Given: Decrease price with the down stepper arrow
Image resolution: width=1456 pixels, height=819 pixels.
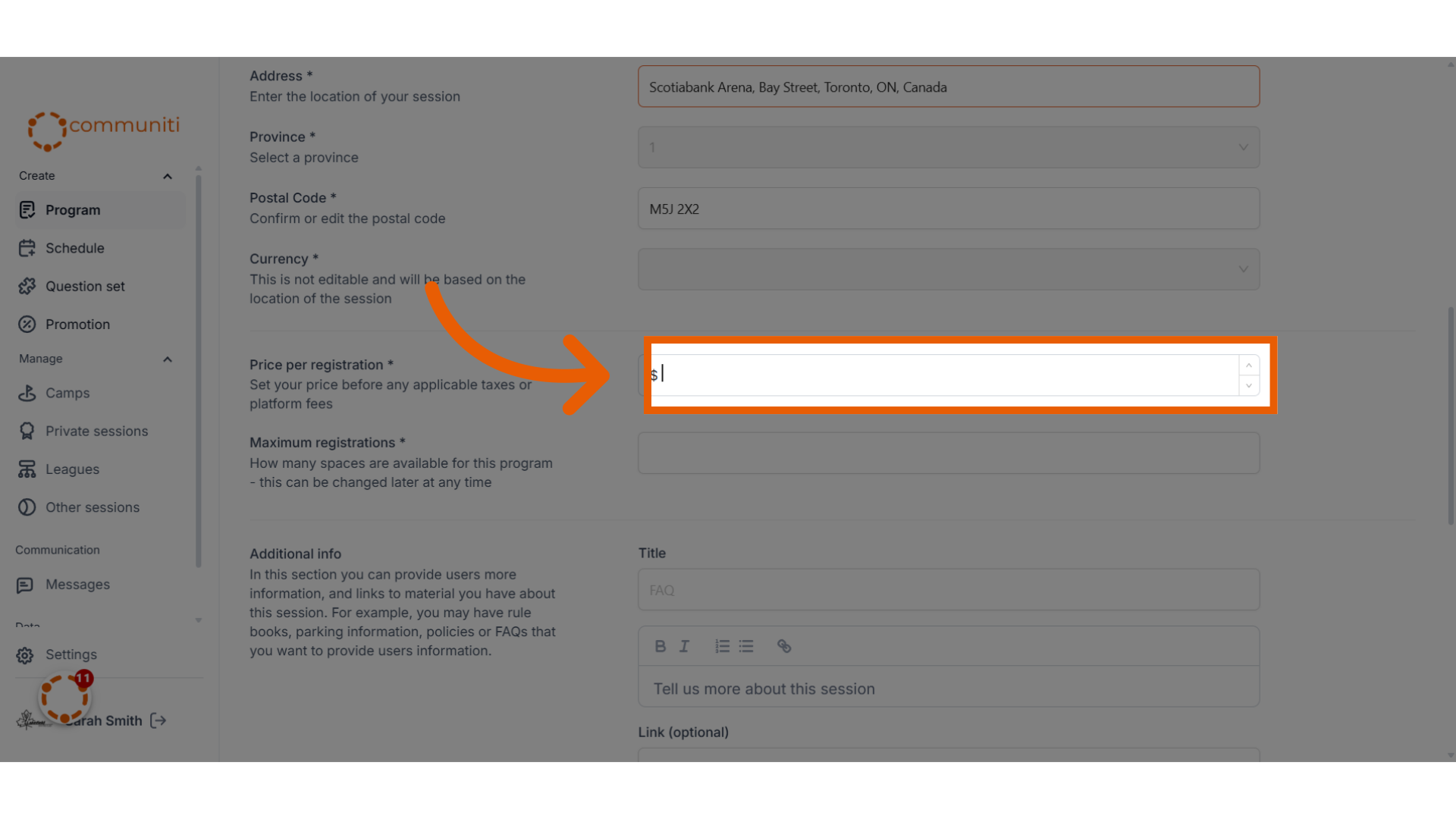Looking at the screenshot, I should (x=1249, y=385).
